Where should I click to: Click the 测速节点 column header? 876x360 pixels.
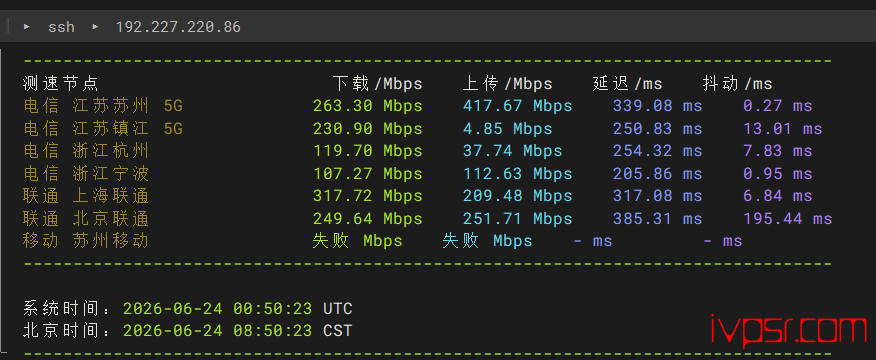61,84
